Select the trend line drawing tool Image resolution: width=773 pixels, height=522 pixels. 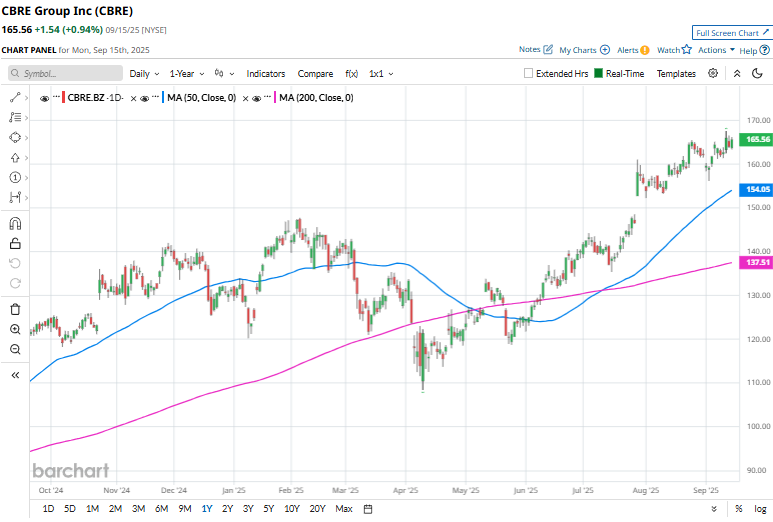15,98
